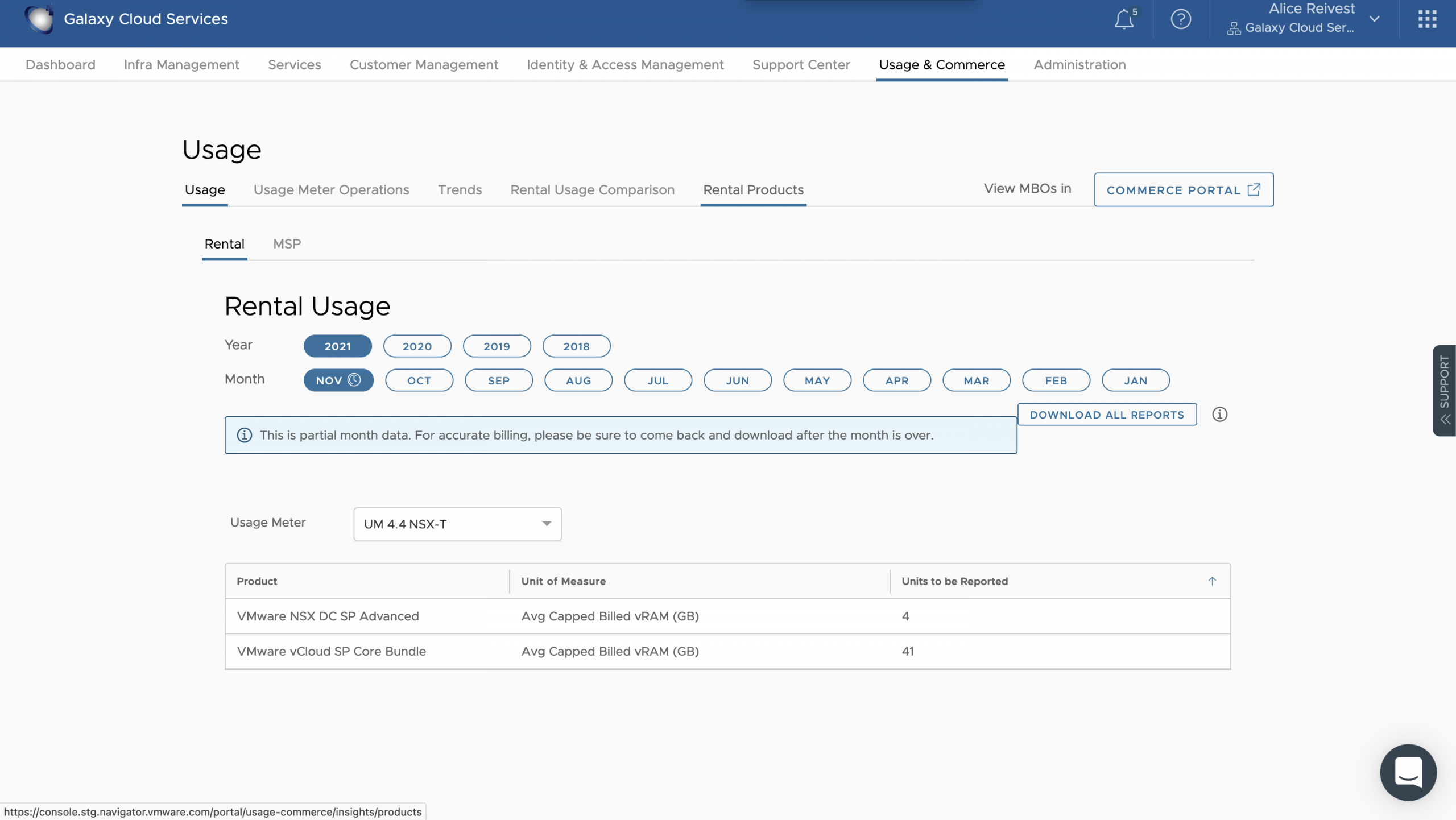This screenshot has width=1456, height=820.
Task: Open the Commerce Portal link
Action: click(1183, 190)
